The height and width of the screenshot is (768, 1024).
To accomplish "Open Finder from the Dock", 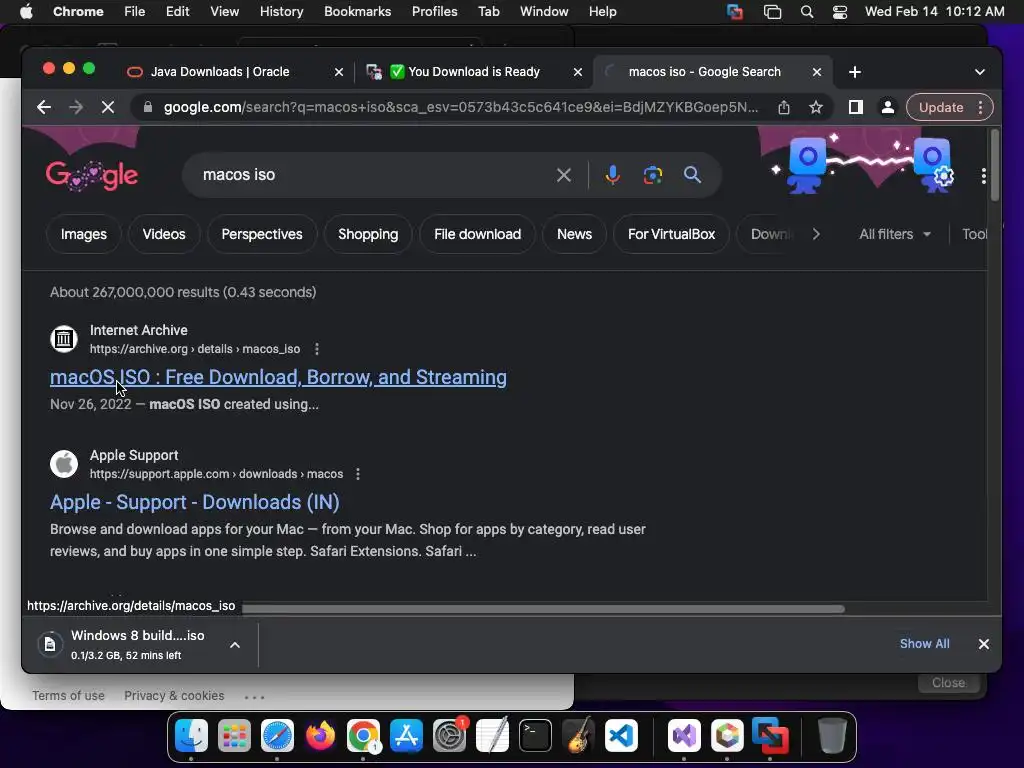I will [191, 736].
